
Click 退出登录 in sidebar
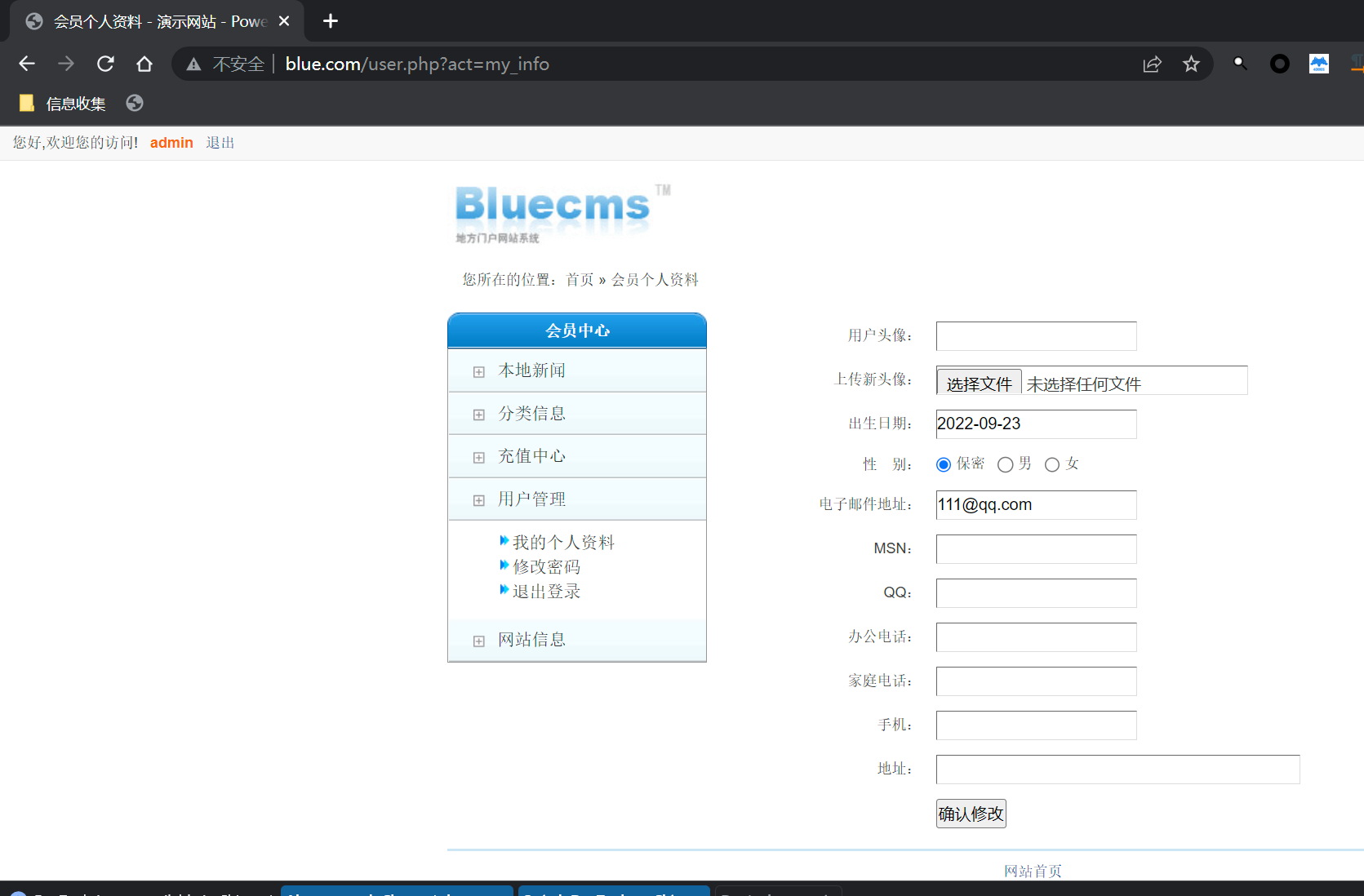(x=546, y=591)
